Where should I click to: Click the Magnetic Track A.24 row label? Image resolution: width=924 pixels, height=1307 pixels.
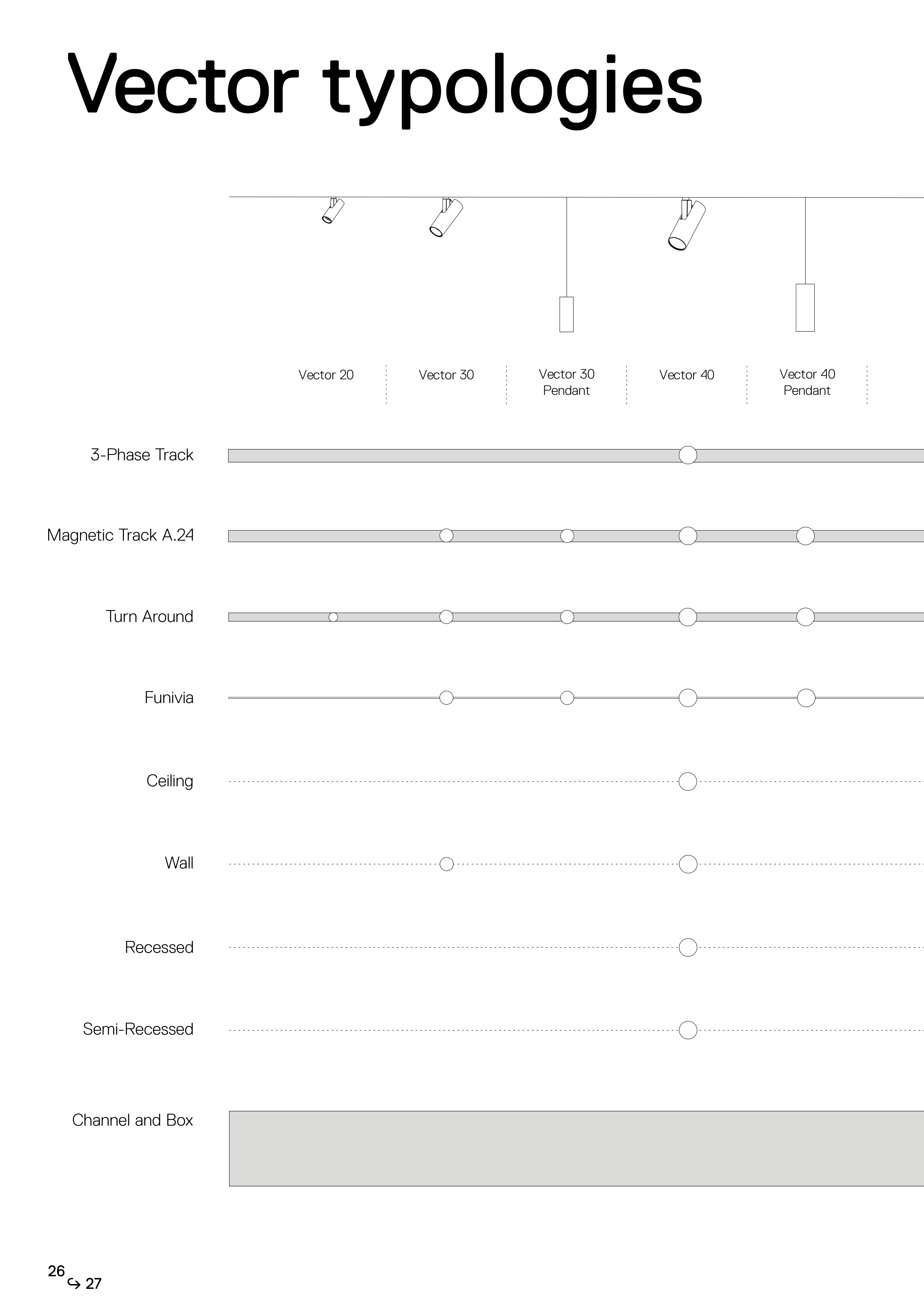tap(120, 535)
